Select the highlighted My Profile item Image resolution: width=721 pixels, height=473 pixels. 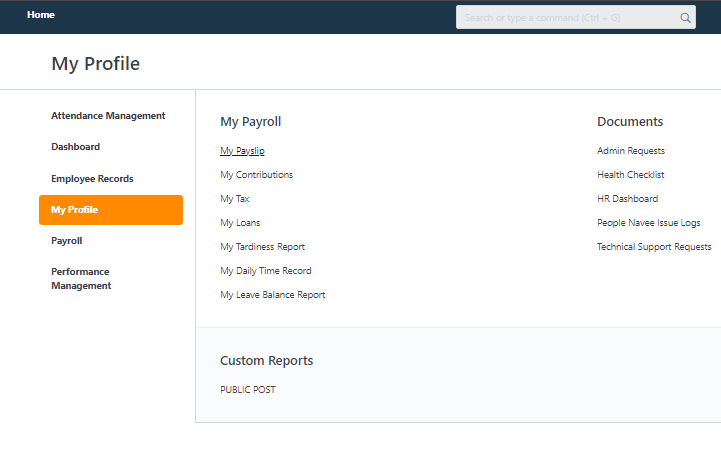(110, 210)
